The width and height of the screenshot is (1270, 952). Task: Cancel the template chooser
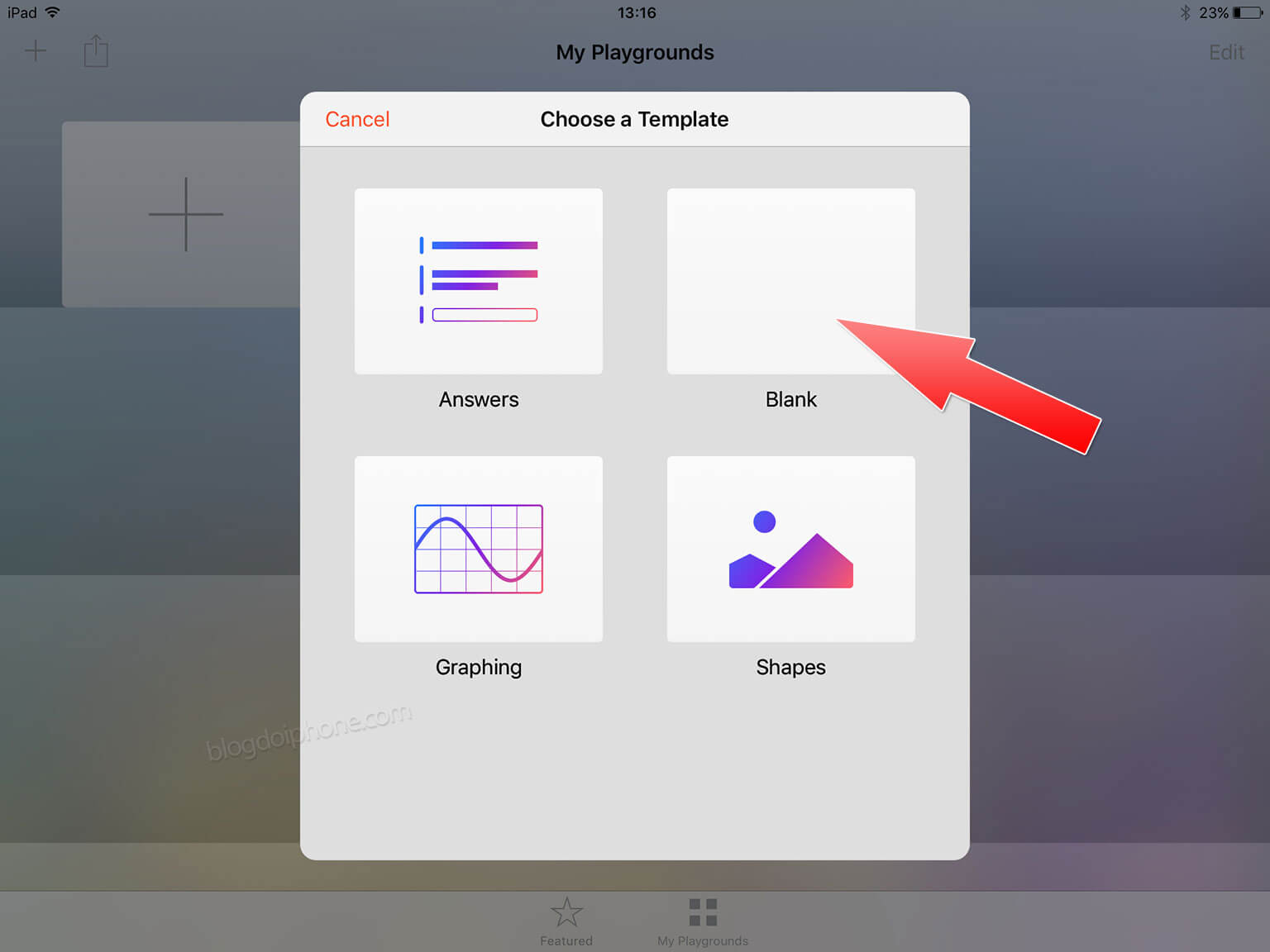(357, 119)
